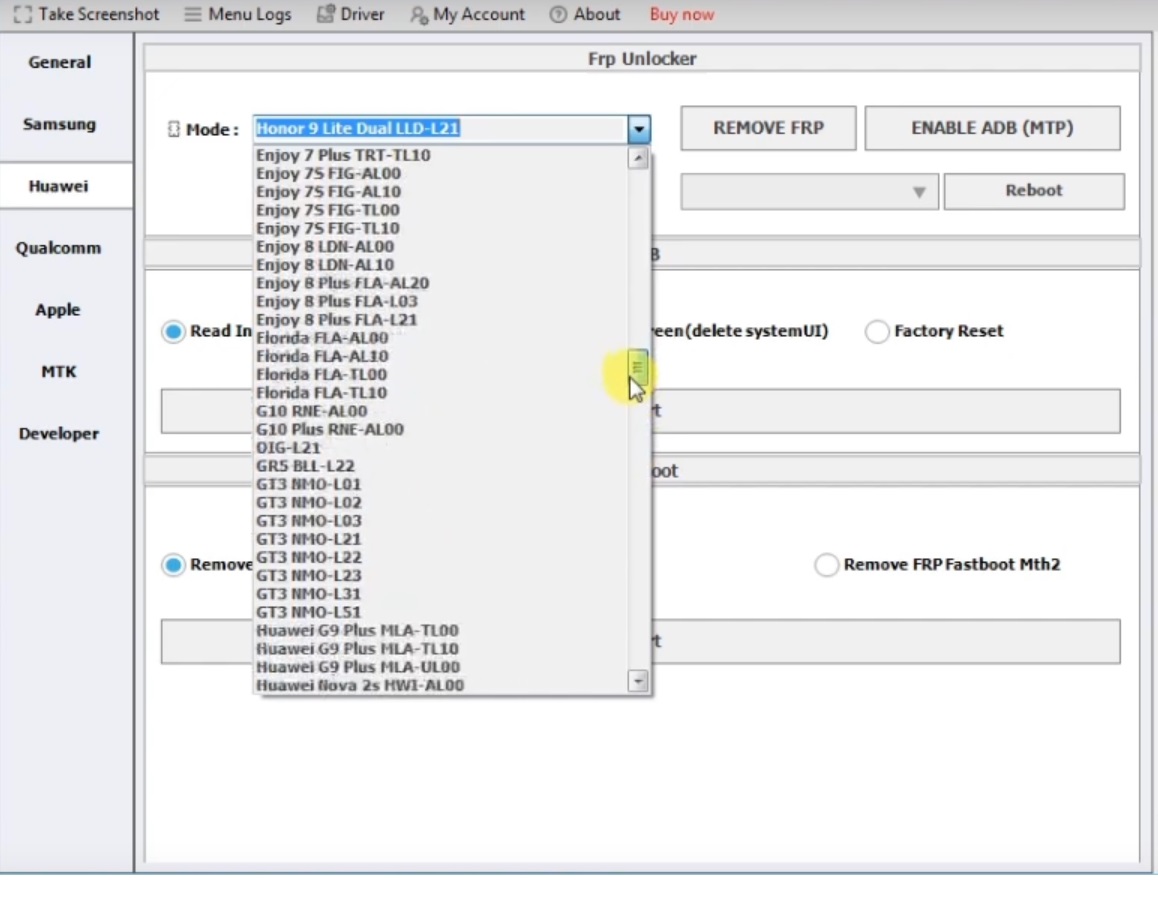Choose Enjoy 7S FIG-TL00
This screenshot has width=1158, height=910.
[x=441, y=210]
